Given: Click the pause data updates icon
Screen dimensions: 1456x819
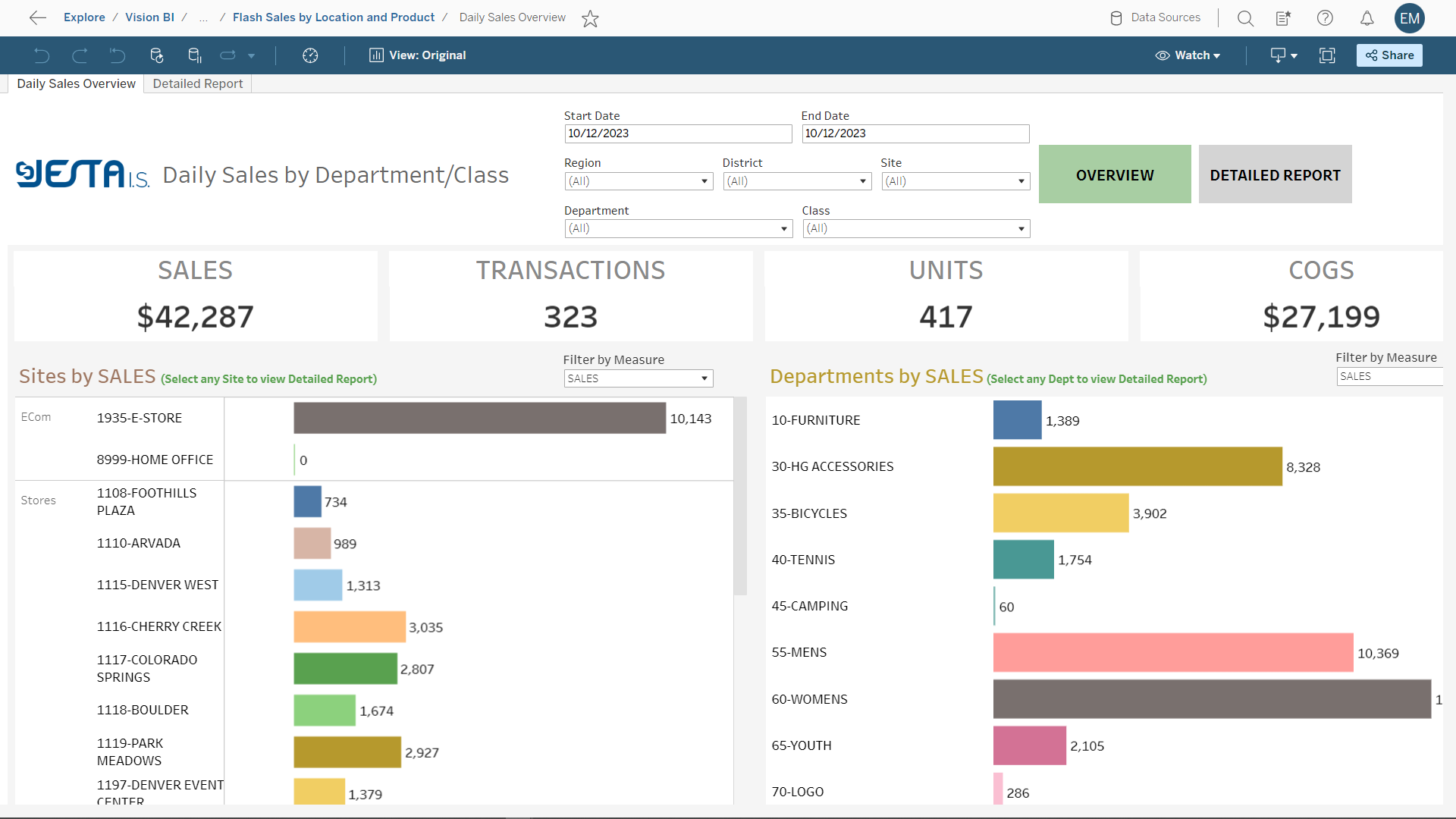Looking at the screenshot, I should 194,55.
